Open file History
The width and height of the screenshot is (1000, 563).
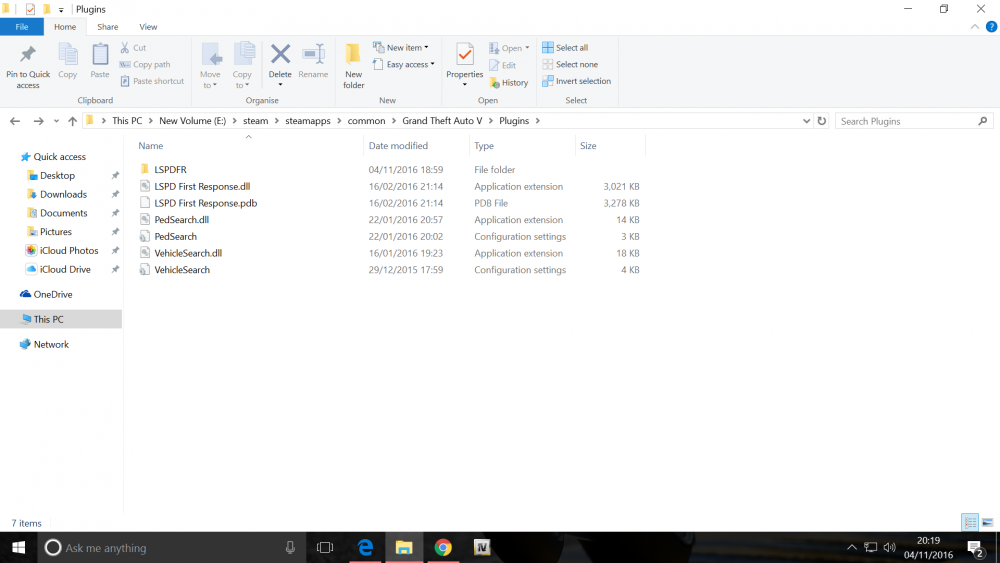click(x=509, y=82)
